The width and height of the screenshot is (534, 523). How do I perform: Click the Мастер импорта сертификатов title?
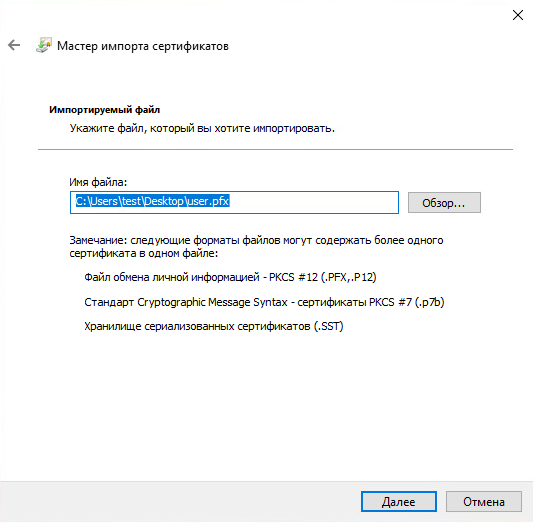[143, 46]
